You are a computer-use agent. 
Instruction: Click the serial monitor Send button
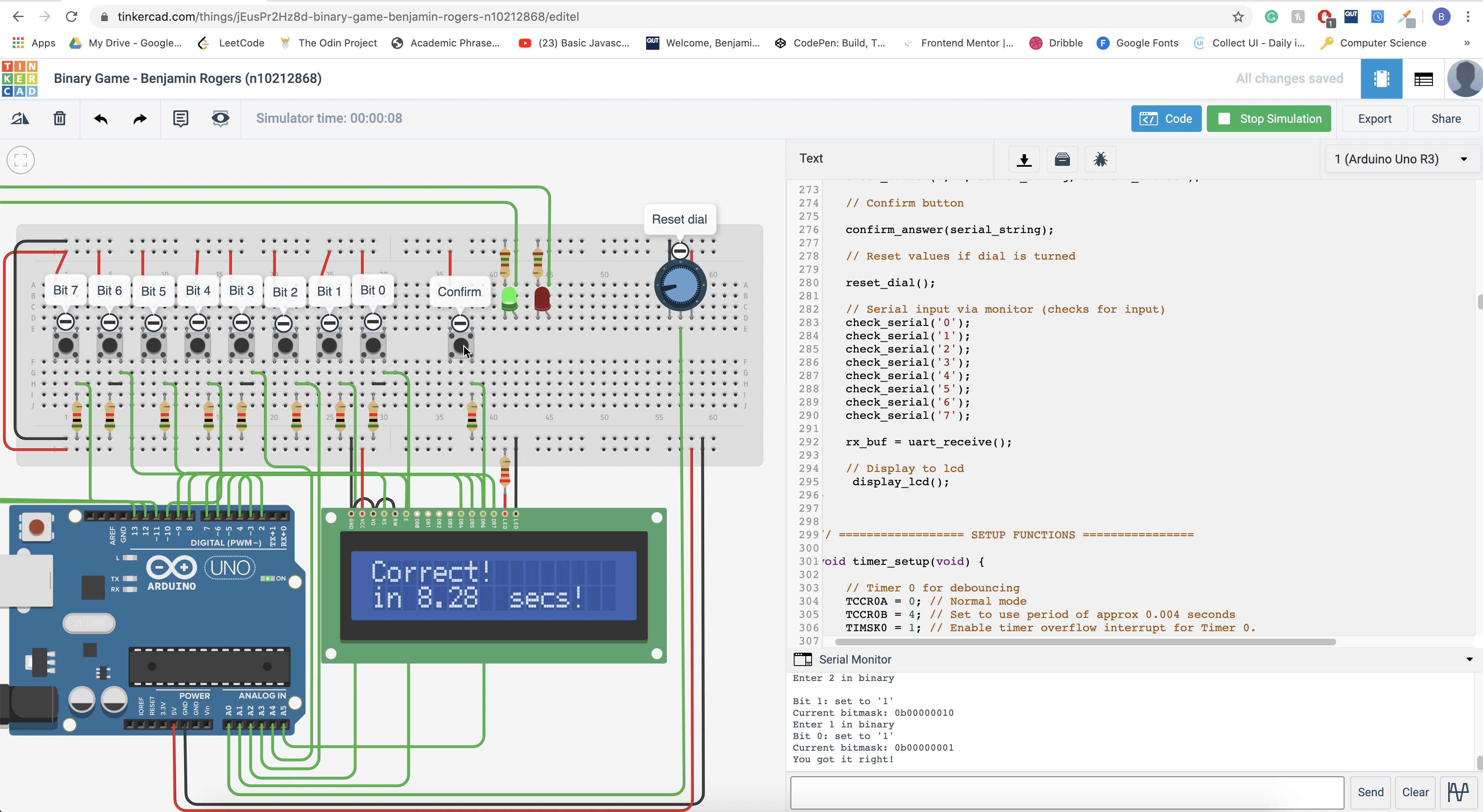[1370, 792]
